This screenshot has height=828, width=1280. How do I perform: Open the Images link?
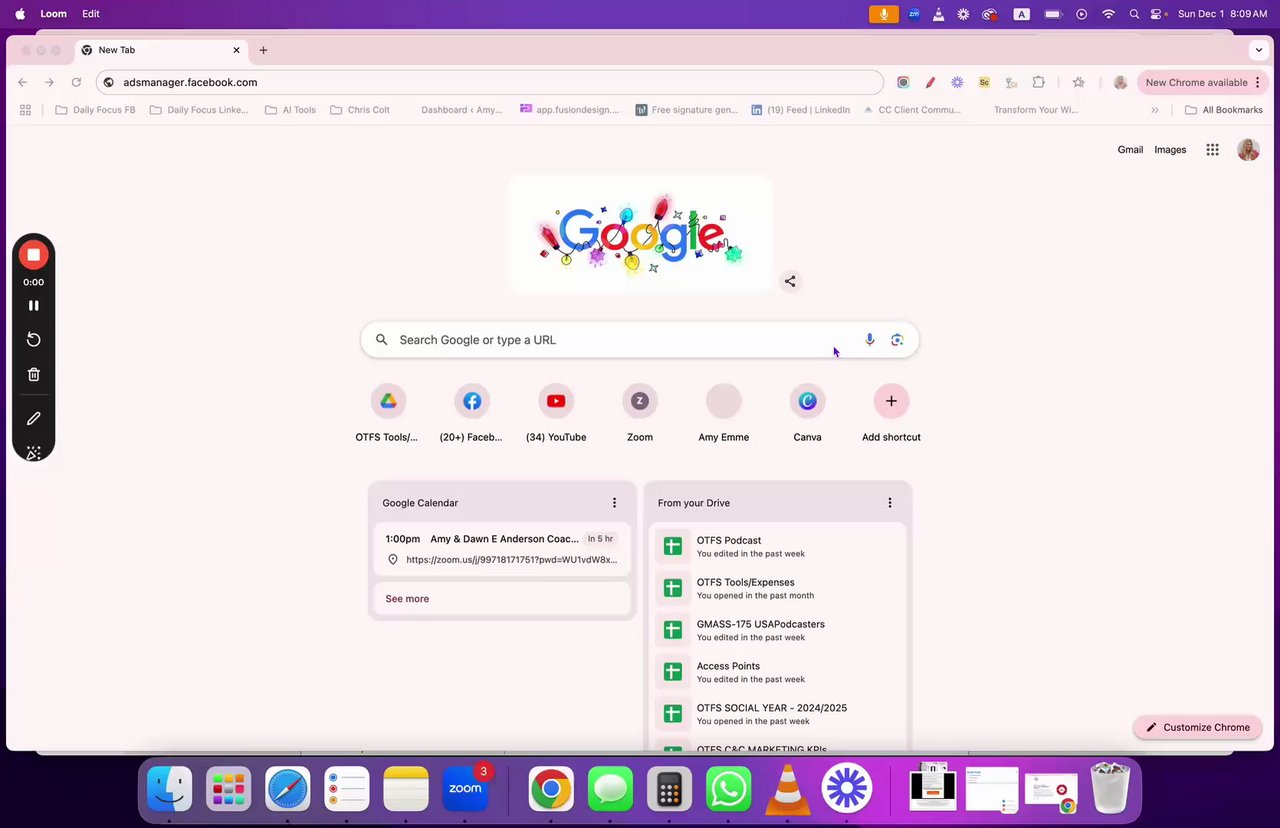click(1170, 150)
